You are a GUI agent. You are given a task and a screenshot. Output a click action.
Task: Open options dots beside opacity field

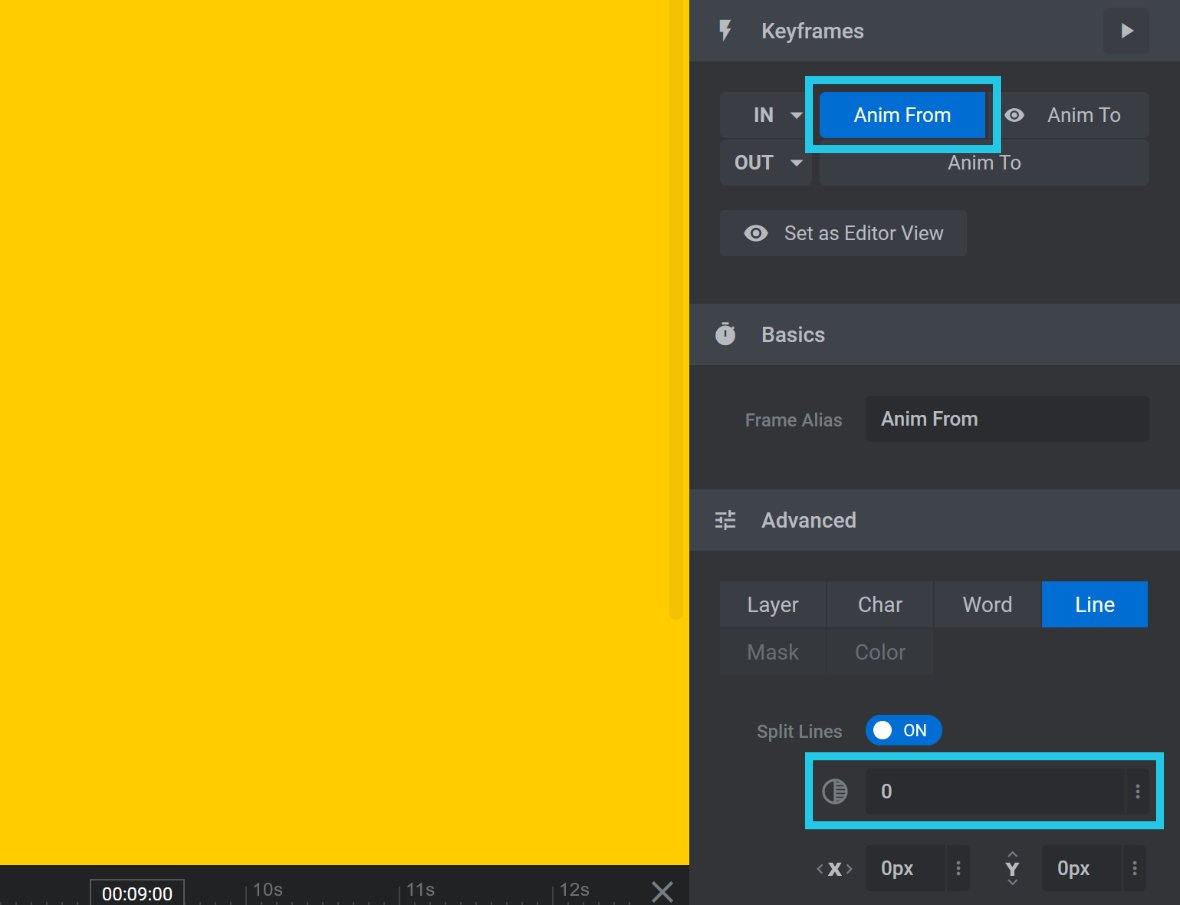(1137, 791)
